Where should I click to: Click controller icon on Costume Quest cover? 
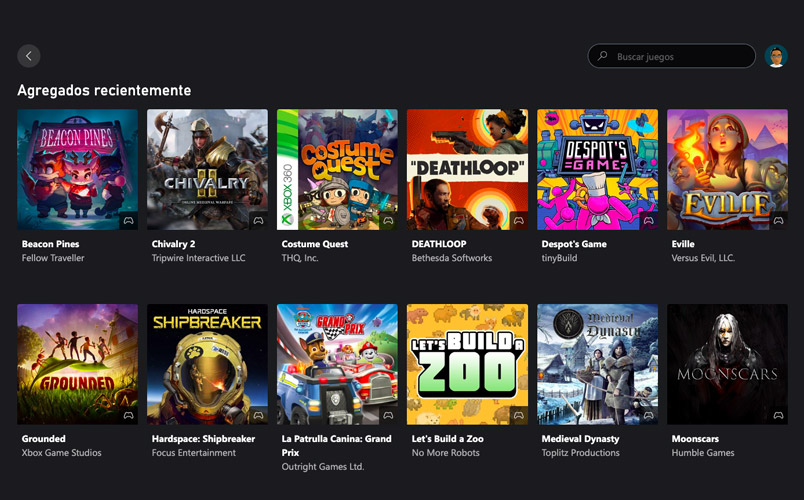coord(388,221)
